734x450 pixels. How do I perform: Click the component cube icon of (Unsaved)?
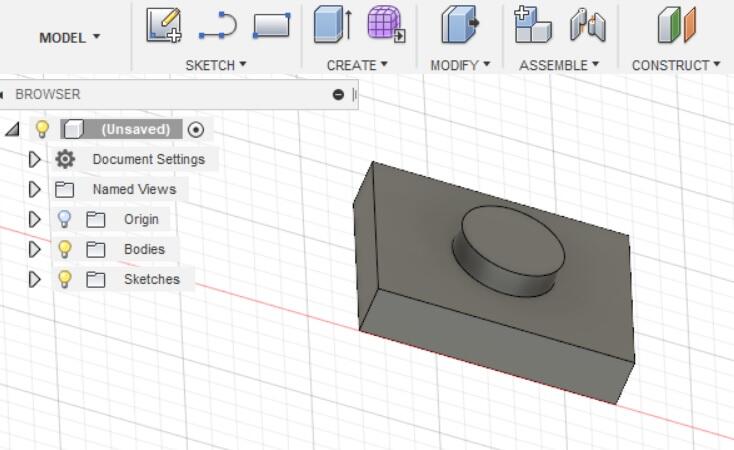click(x=73, y=129)
